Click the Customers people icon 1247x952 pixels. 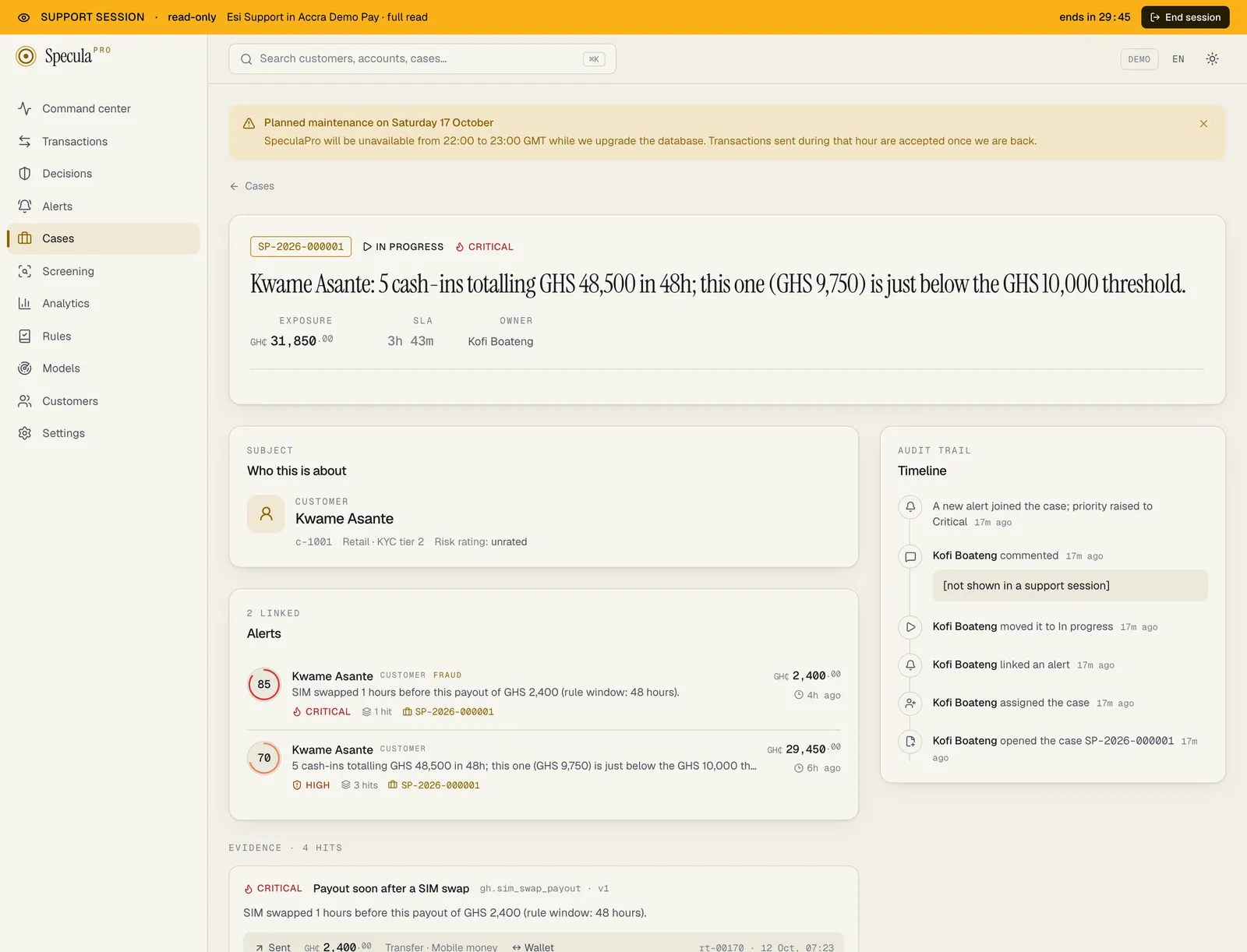click(x=25, y=401)
